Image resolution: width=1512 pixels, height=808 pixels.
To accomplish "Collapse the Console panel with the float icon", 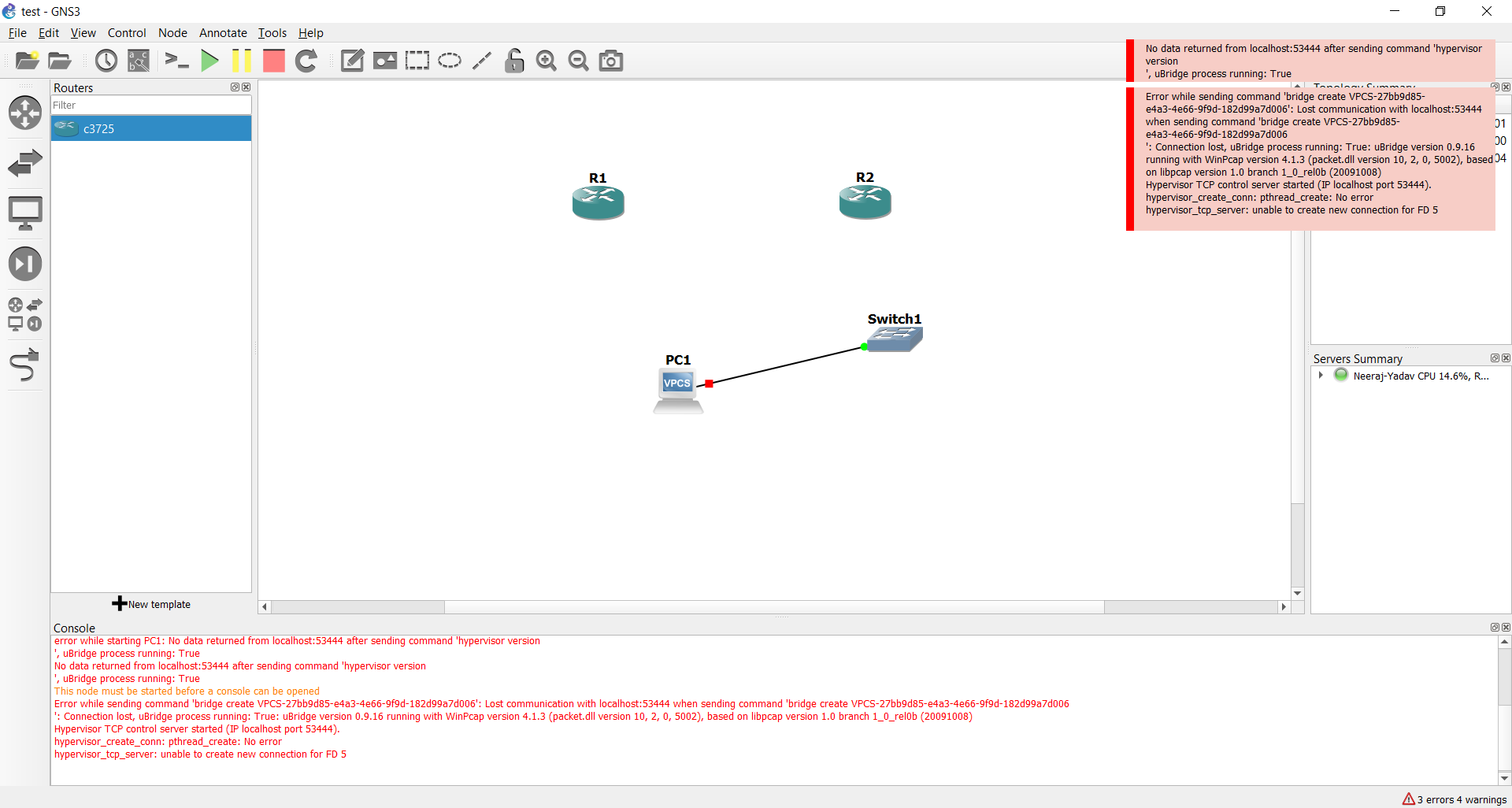I will pos(1495,627).
